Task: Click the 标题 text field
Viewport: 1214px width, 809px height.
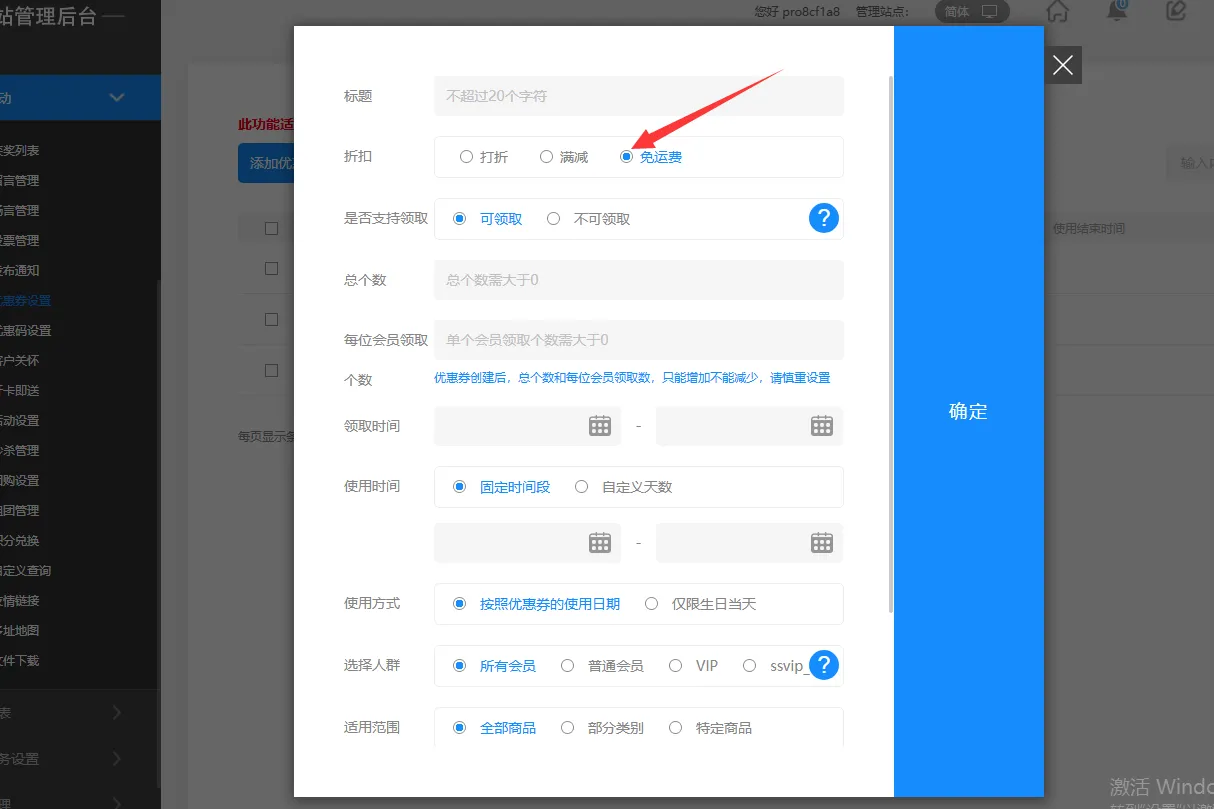Action: click(x=639, y=96)
